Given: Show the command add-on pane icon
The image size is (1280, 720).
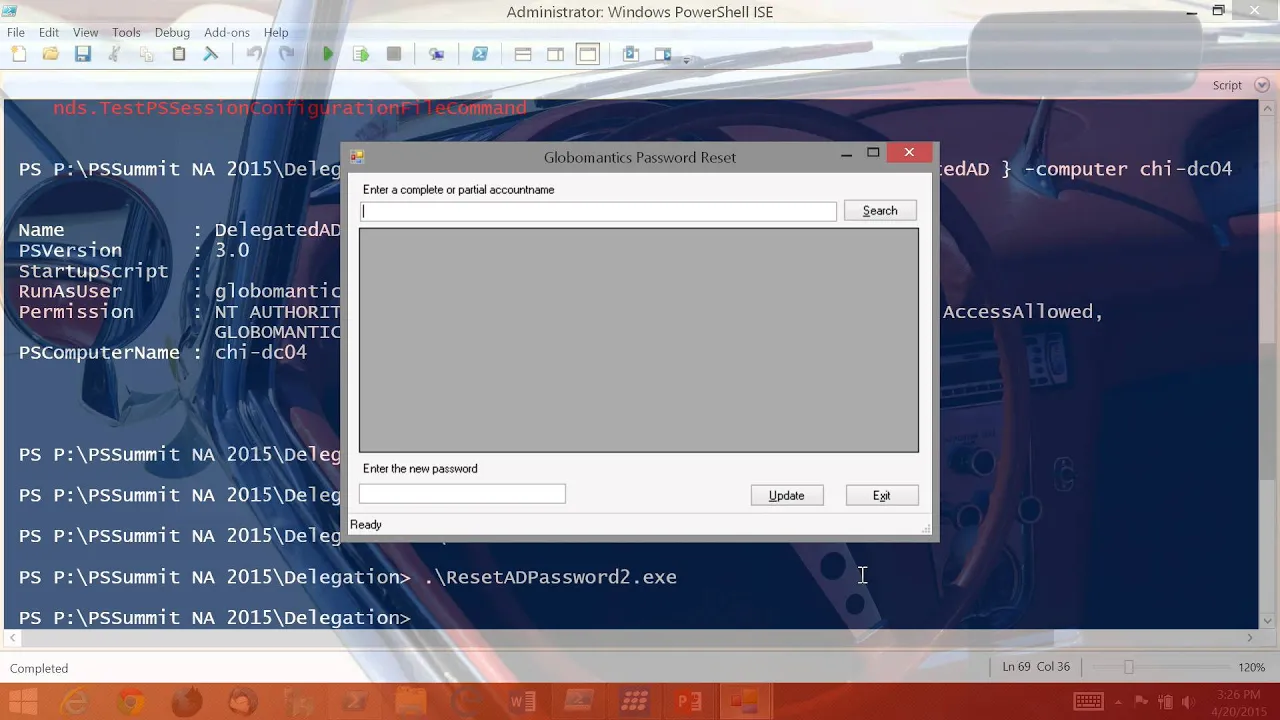Looking at the screenshot, I should pos(662,54).
